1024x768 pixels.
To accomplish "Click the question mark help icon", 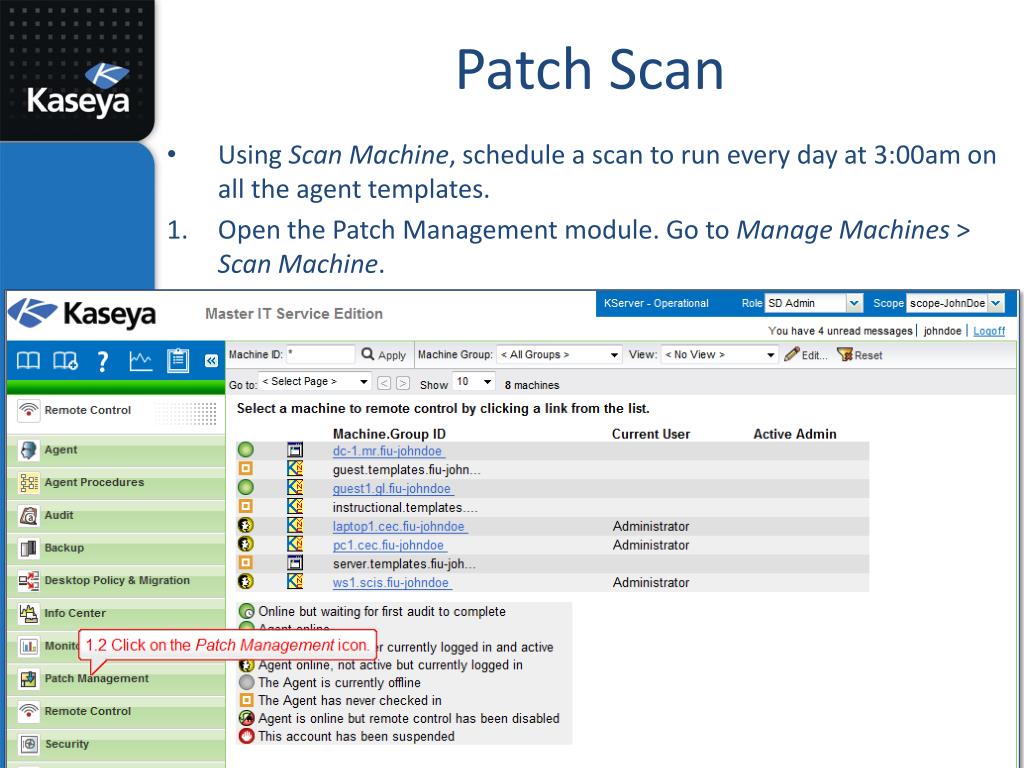I will (103, 361).
